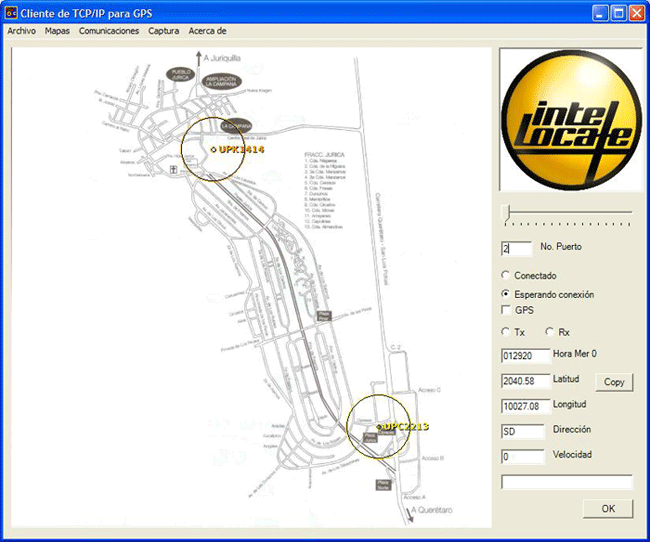Click the Velocidad field showing 0
Screen dimensions: 650x542
(523, 457)
